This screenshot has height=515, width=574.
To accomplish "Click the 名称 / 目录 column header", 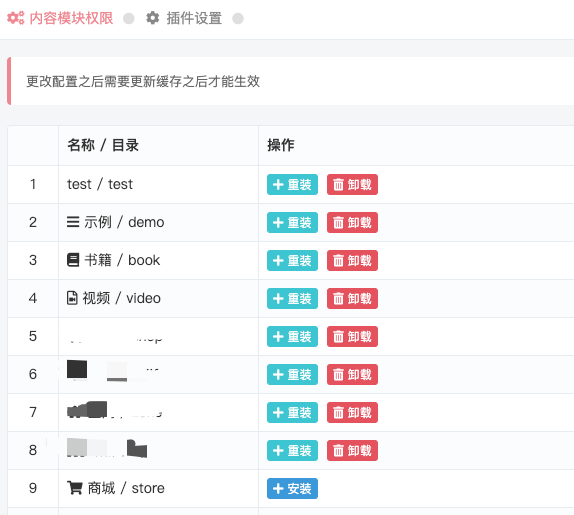I will click(103, 145).
